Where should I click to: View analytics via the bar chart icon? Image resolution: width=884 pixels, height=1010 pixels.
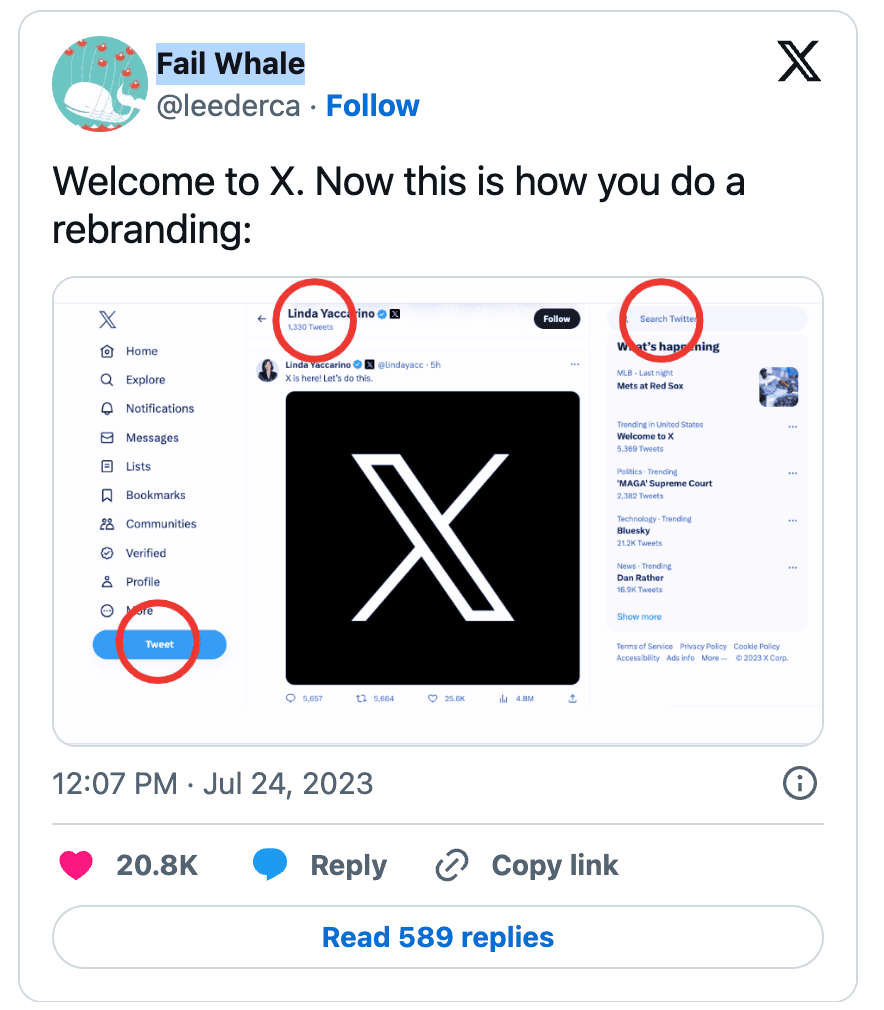click(x=503, y=698)
